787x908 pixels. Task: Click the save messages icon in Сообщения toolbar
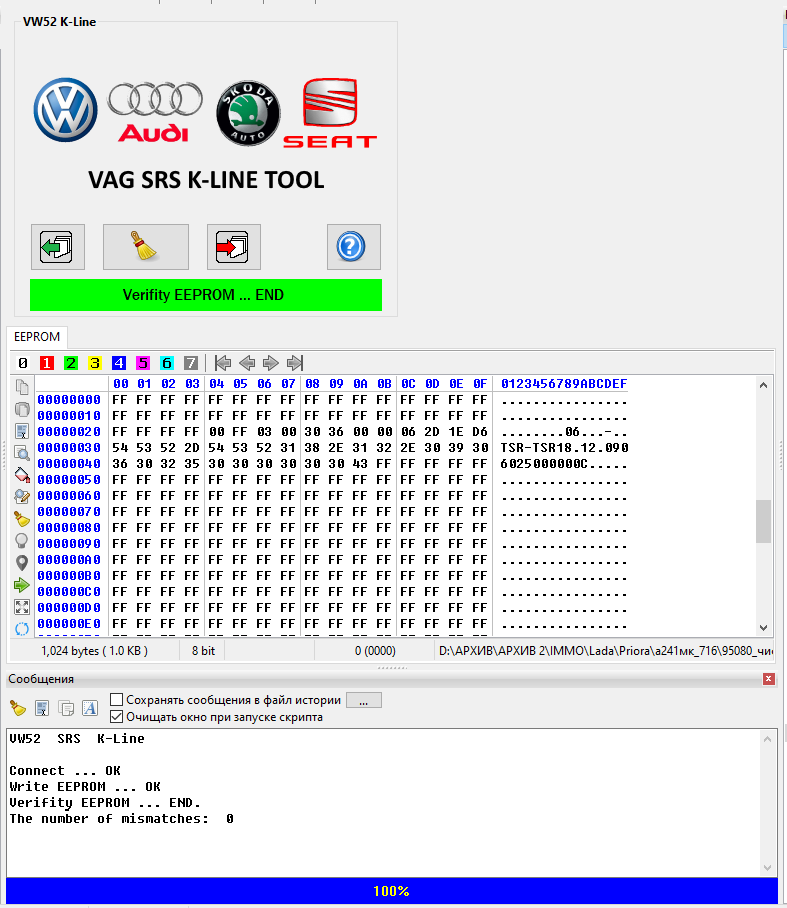tap(42, 708)
